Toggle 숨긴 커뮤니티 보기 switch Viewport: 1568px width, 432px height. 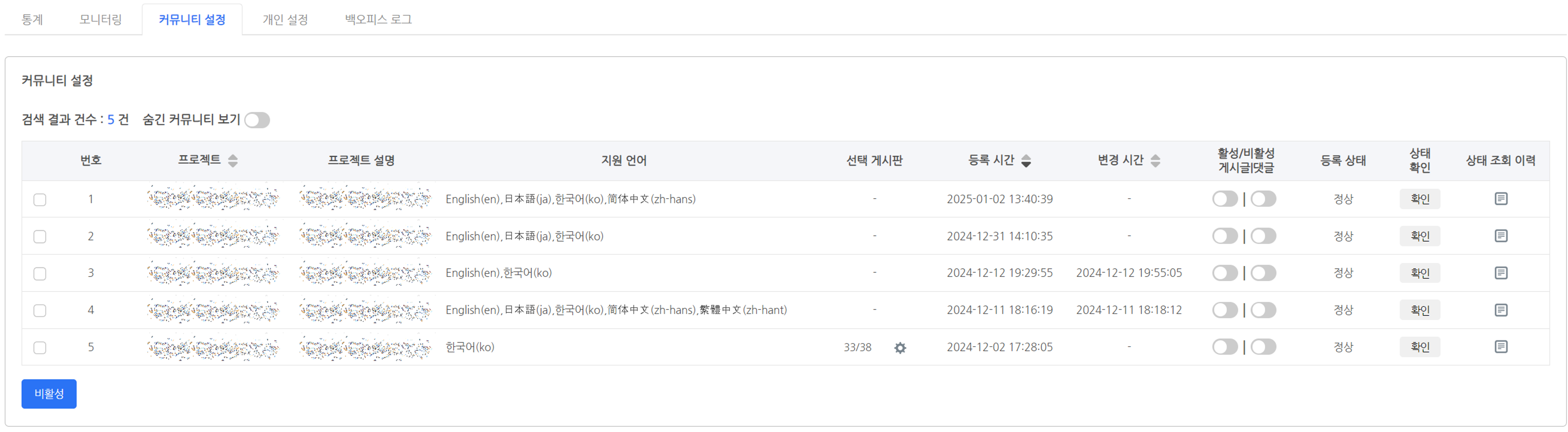pos(257,120)
